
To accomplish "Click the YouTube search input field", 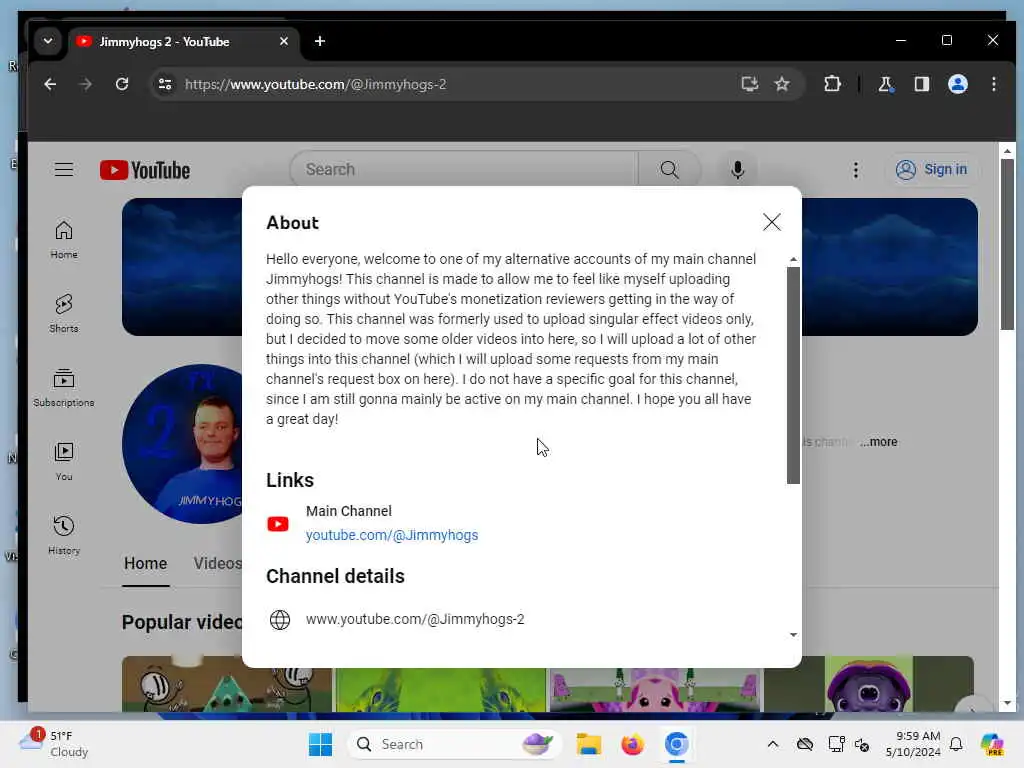I will (x=464, y=170).
